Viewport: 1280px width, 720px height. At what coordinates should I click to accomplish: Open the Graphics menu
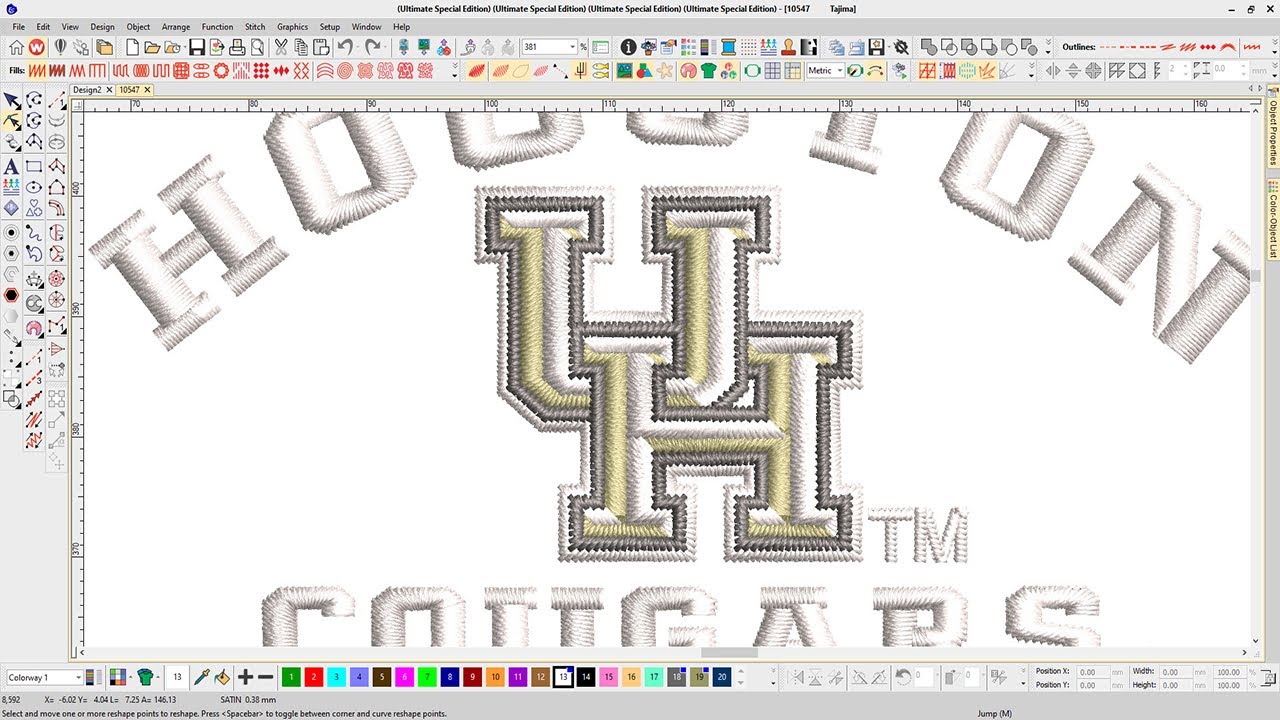292,27
